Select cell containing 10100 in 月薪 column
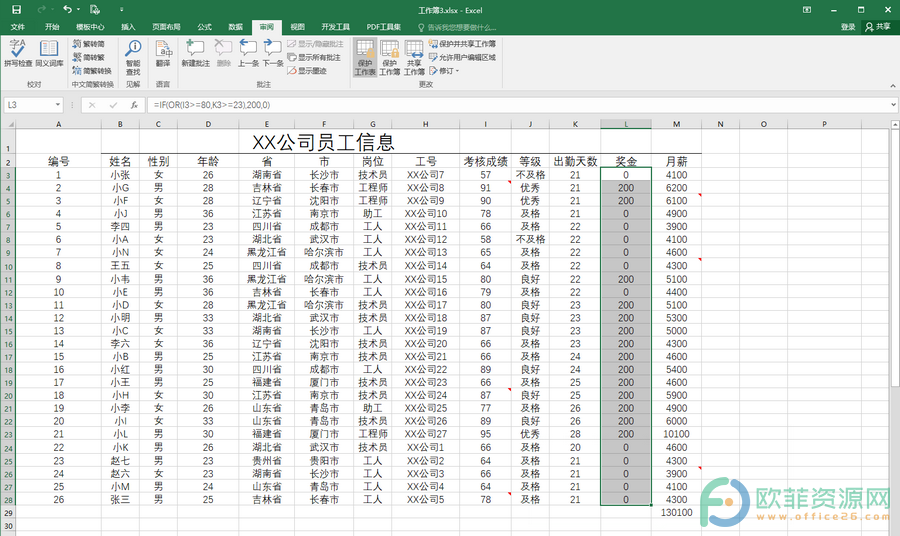Viewport: 900px width, 536px height. click(x=676, y=434)
